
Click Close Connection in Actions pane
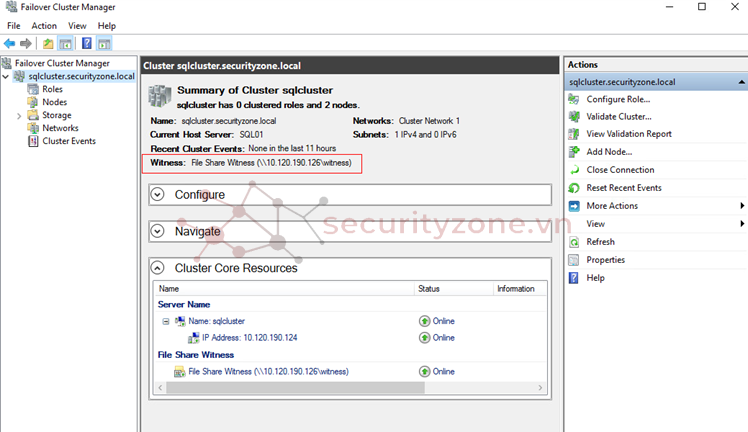(620, 170)
